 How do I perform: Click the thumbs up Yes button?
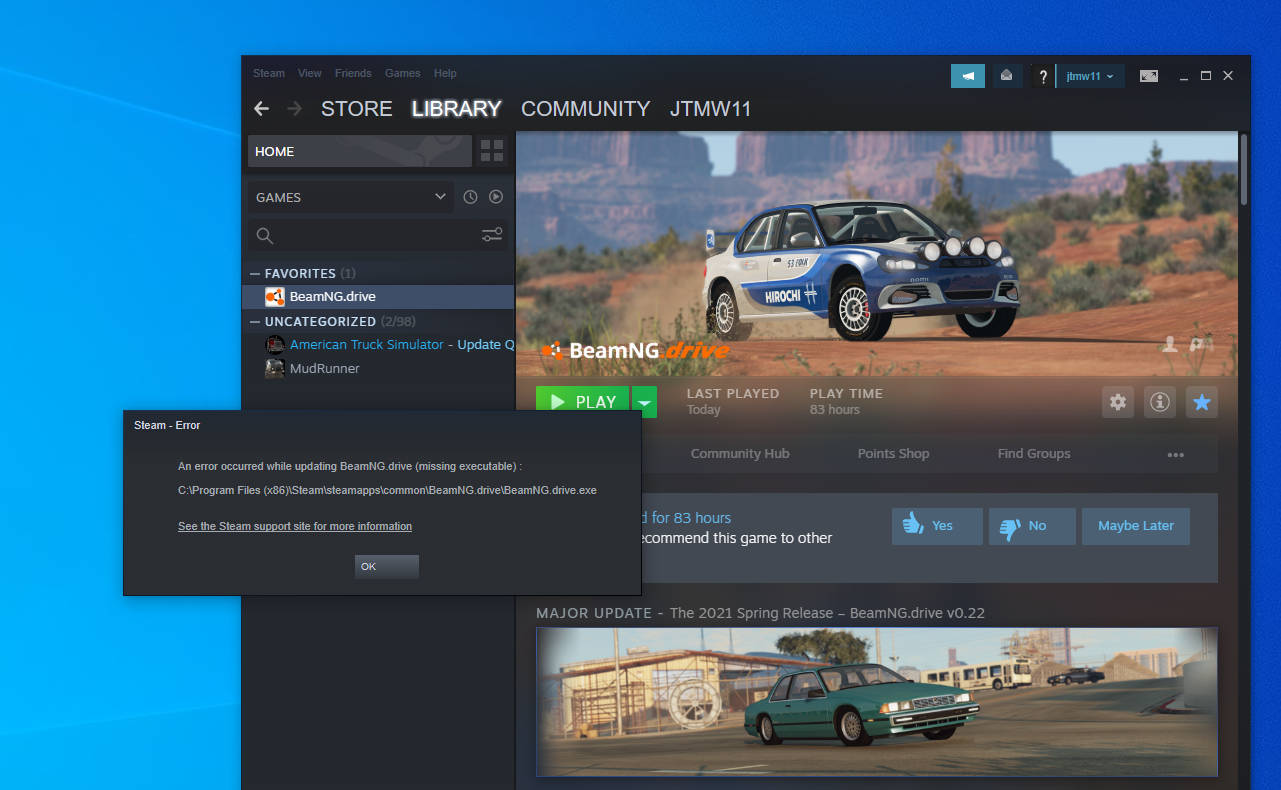click(x=937, y=526)
